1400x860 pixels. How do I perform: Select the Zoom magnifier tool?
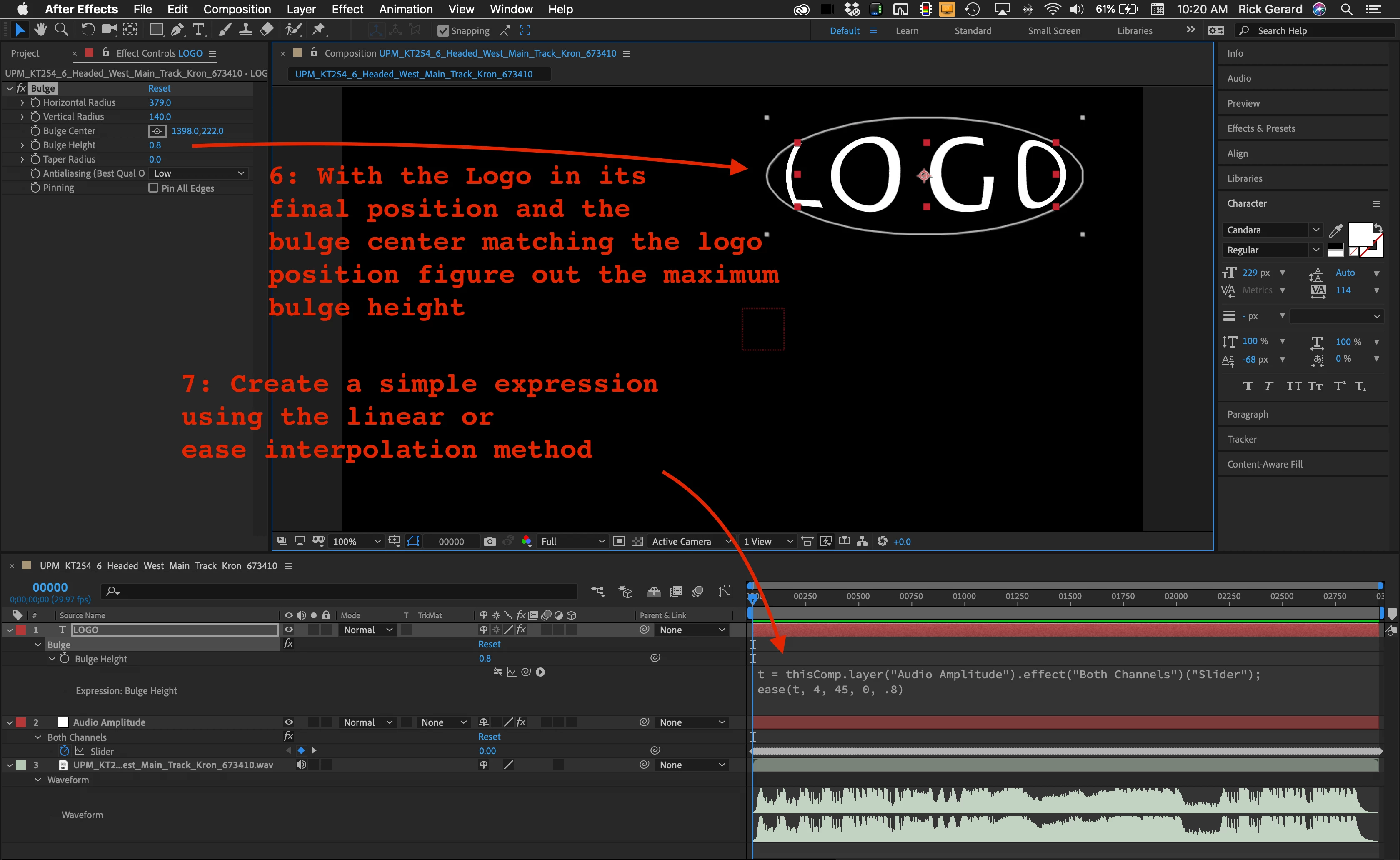61,30
